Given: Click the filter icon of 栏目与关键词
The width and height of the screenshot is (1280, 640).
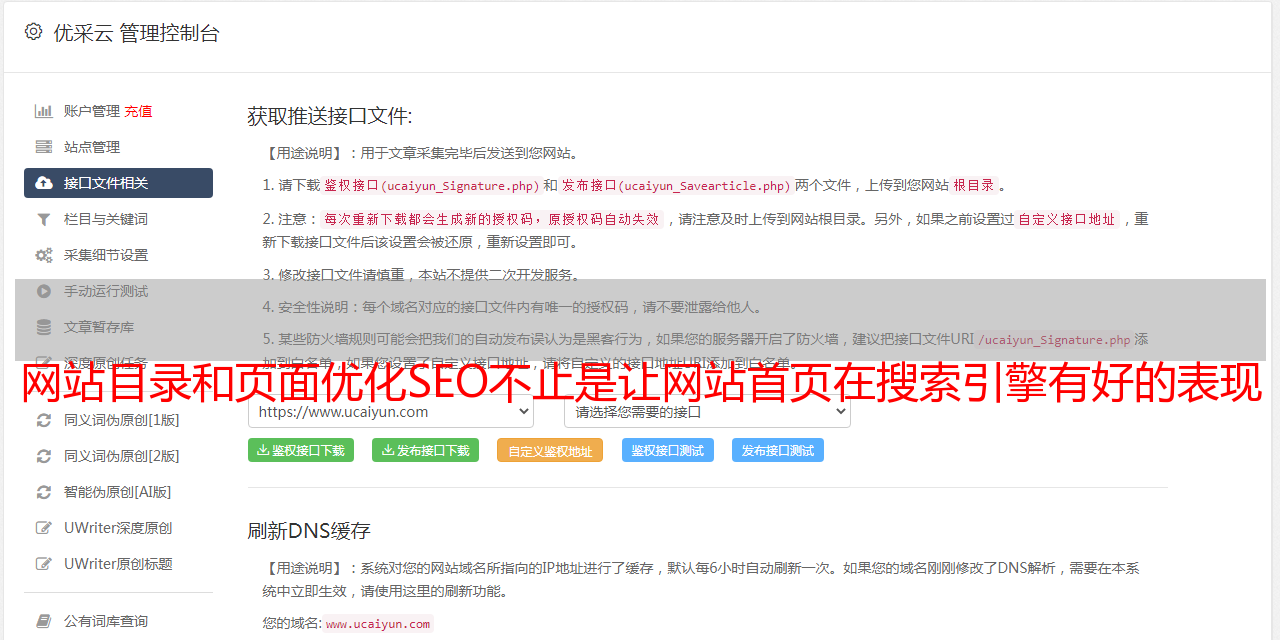Looking at the screenshot, I should [x=44, y=219].
